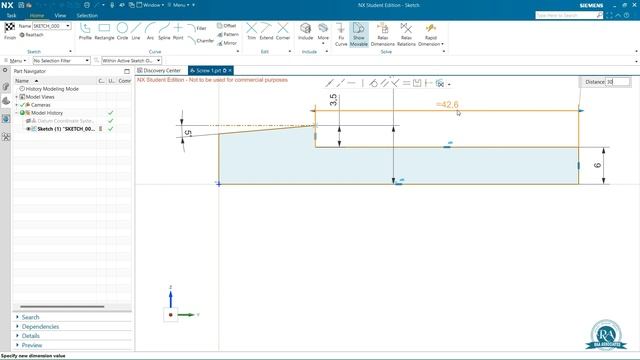Screen dimensions: 640x360
Task: Click the make-perpendicular icon in shortcut toolbar
Action: pyautogui.click(x=395, y=83)
